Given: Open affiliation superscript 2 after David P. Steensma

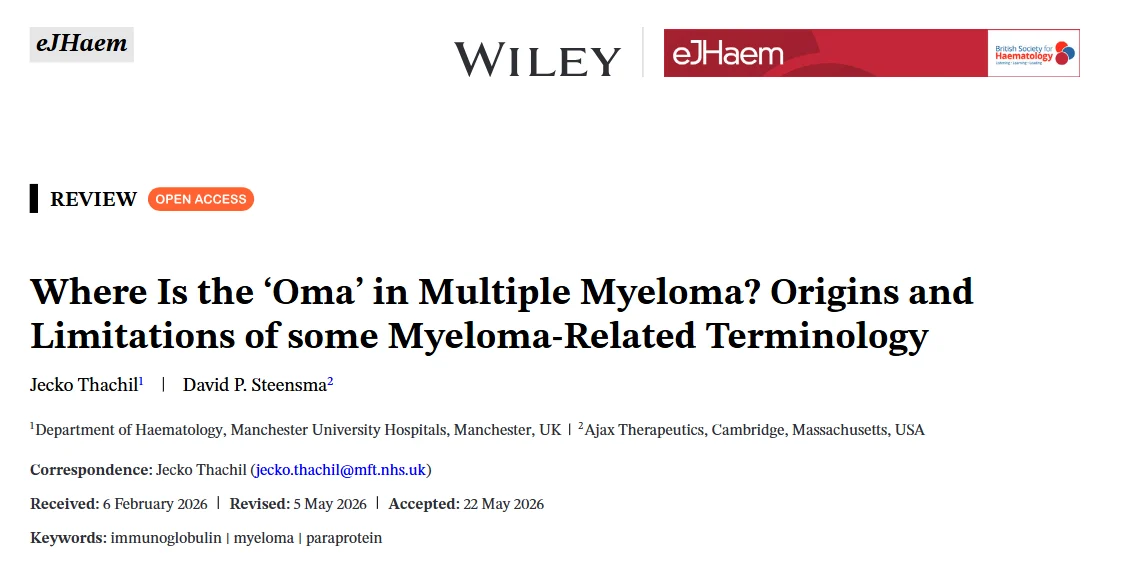Looking at the screenshot, I should [330, 381].
